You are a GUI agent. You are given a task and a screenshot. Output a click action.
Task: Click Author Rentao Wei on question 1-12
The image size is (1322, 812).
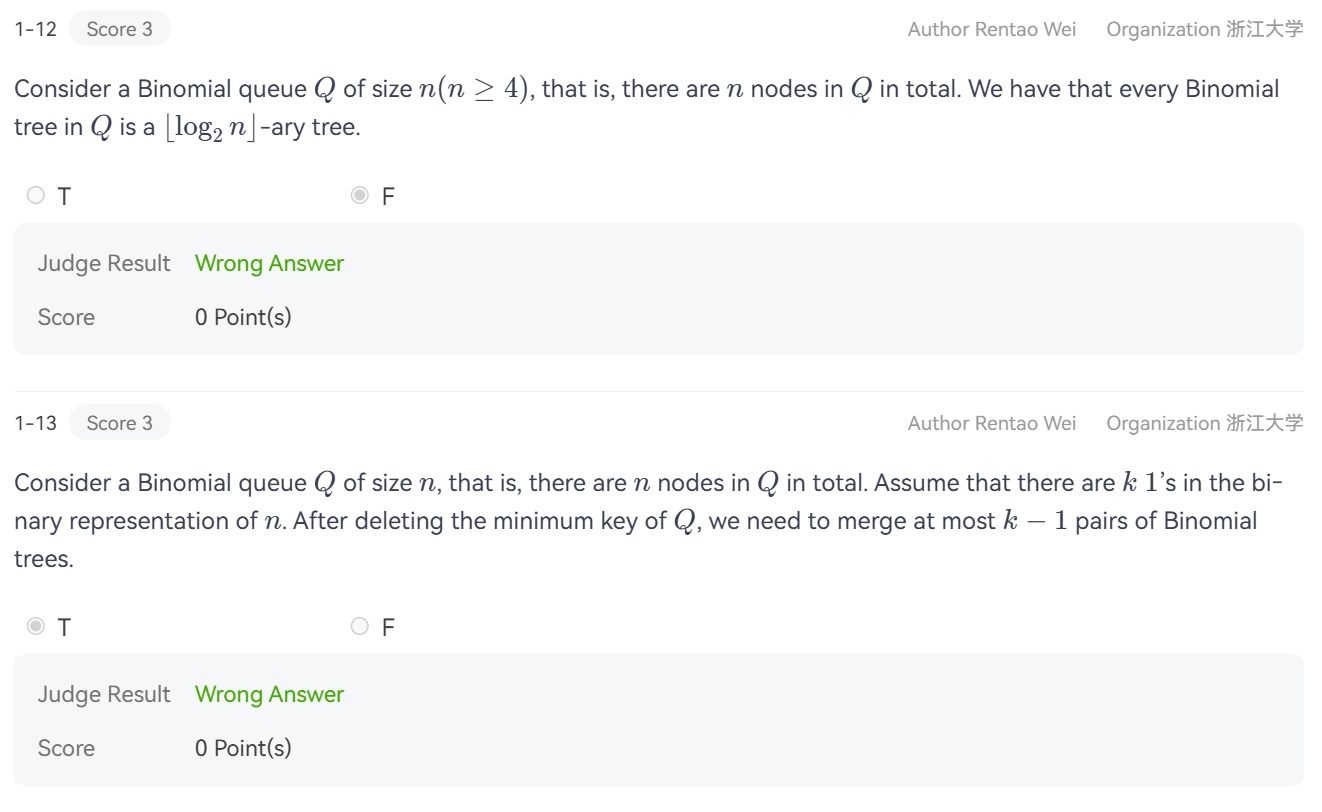pyautogui.click(x=992, y=29)
